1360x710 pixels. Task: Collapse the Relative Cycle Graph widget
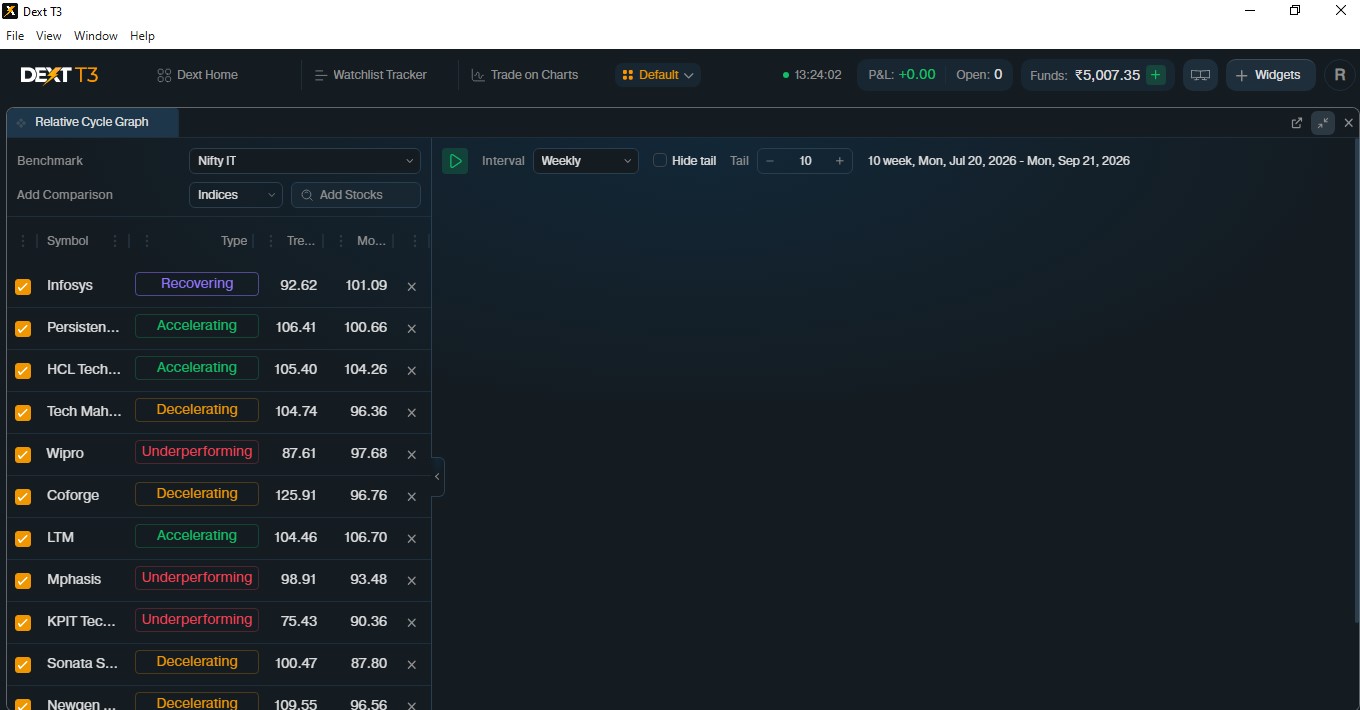tap(1323, 123)
